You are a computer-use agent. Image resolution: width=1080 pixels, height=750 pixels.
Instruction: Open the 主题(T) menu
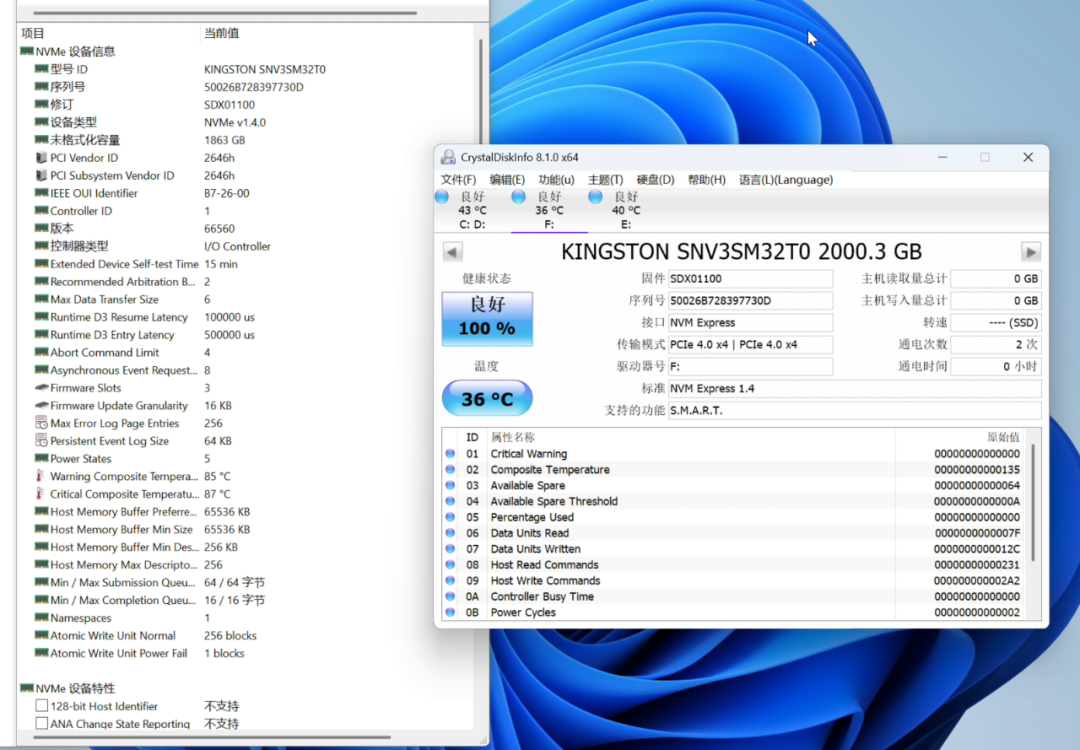pyautogui.click(x=605, y=180)
